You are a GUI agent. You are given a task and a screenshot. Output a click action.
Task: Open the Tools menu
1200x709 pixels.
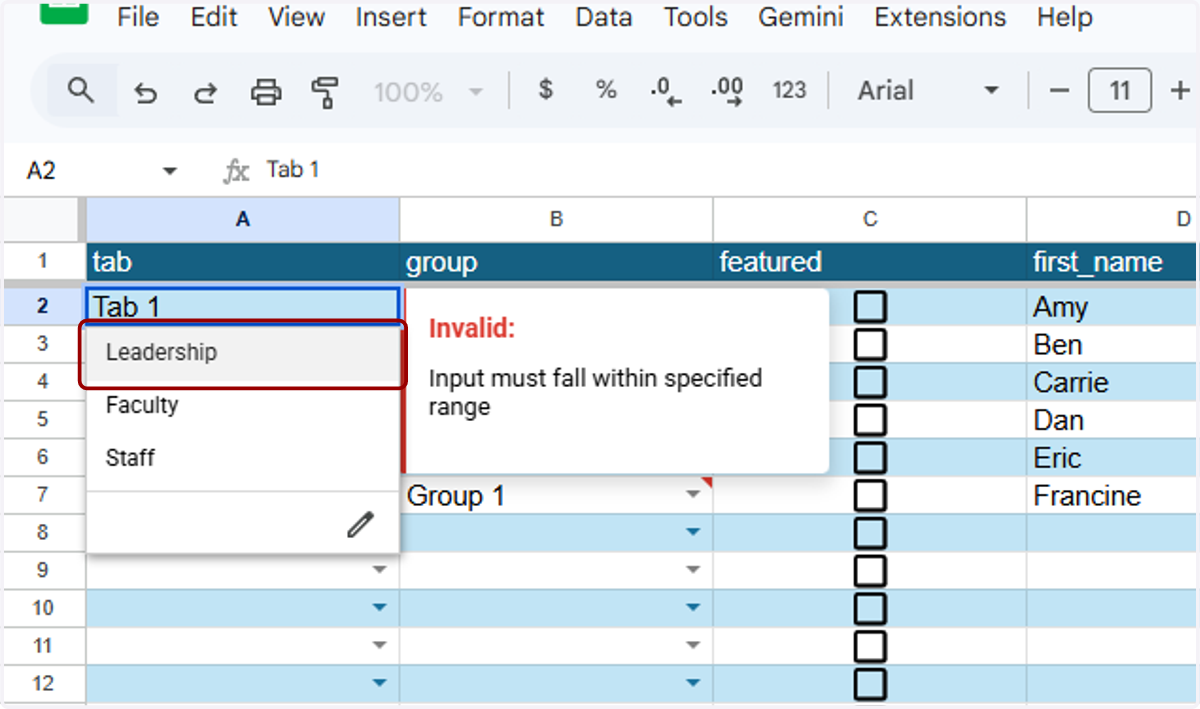pyautogui.click(x=696, y=17)
